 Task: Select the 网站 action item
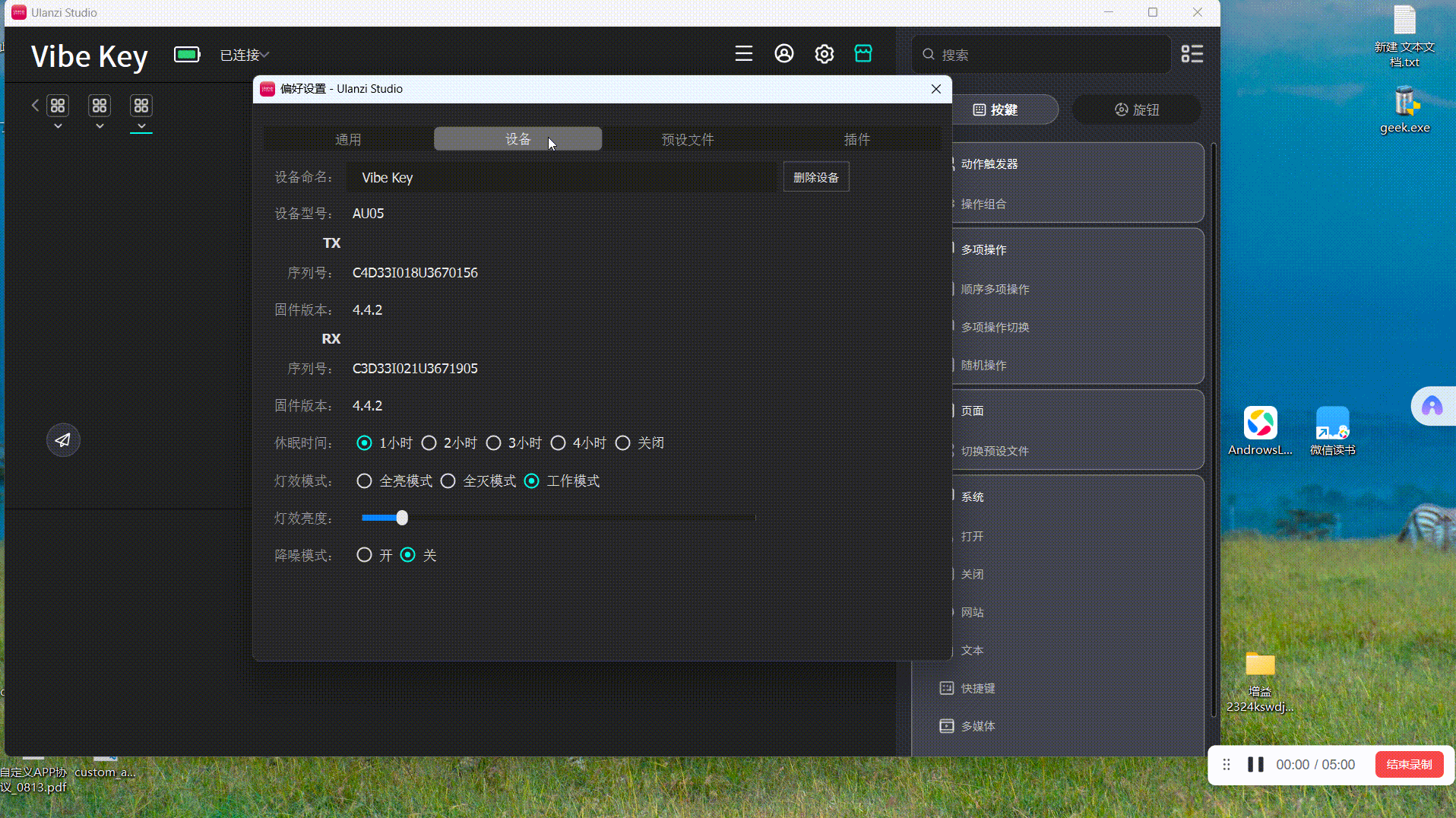pos(972,612)
